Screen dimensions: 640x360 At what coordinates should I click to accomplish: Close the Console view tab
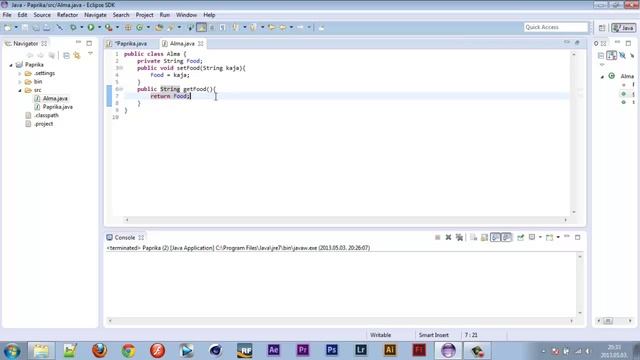(x=141, y=237)
